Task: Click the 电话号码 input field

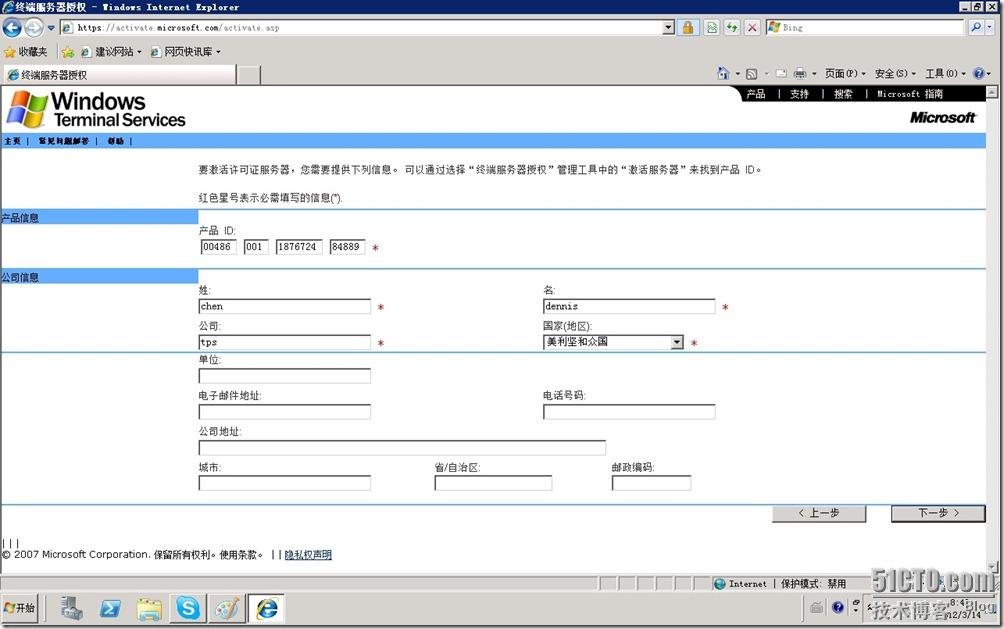Action: [629, 412]
